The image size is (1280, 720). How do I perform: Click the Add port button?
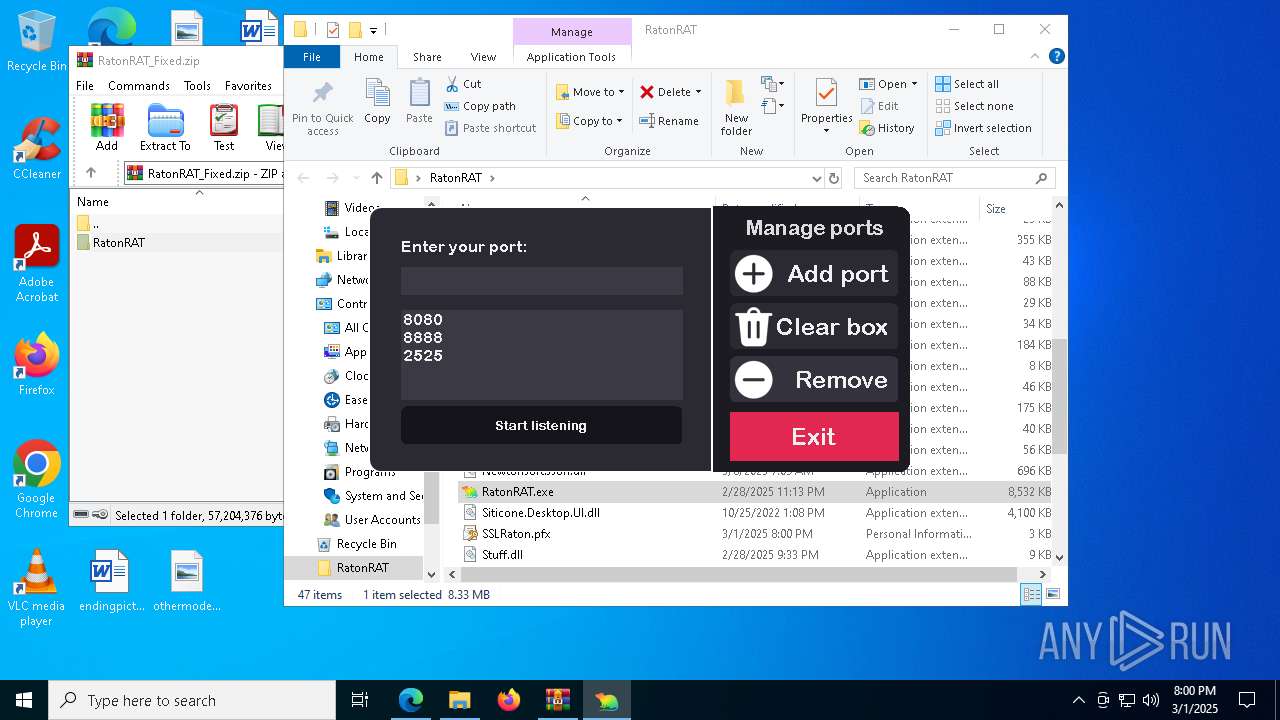pyautogui.click(x=813, y=273)
